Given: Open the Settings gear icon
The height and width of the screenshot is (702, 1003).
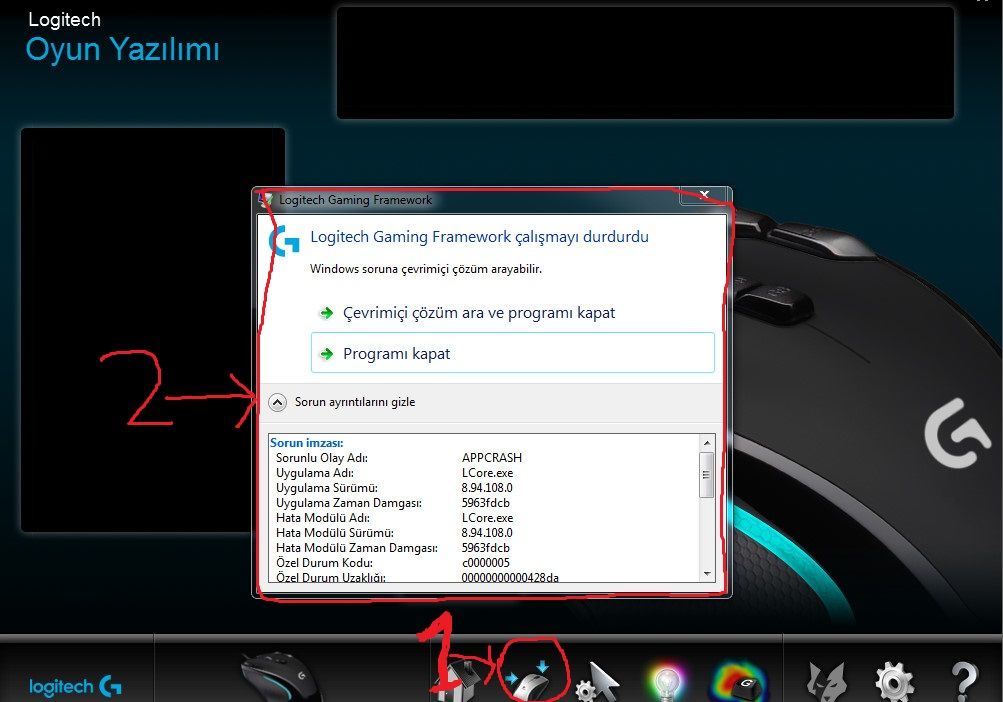Looking at the screenshot, I should 894,682.
